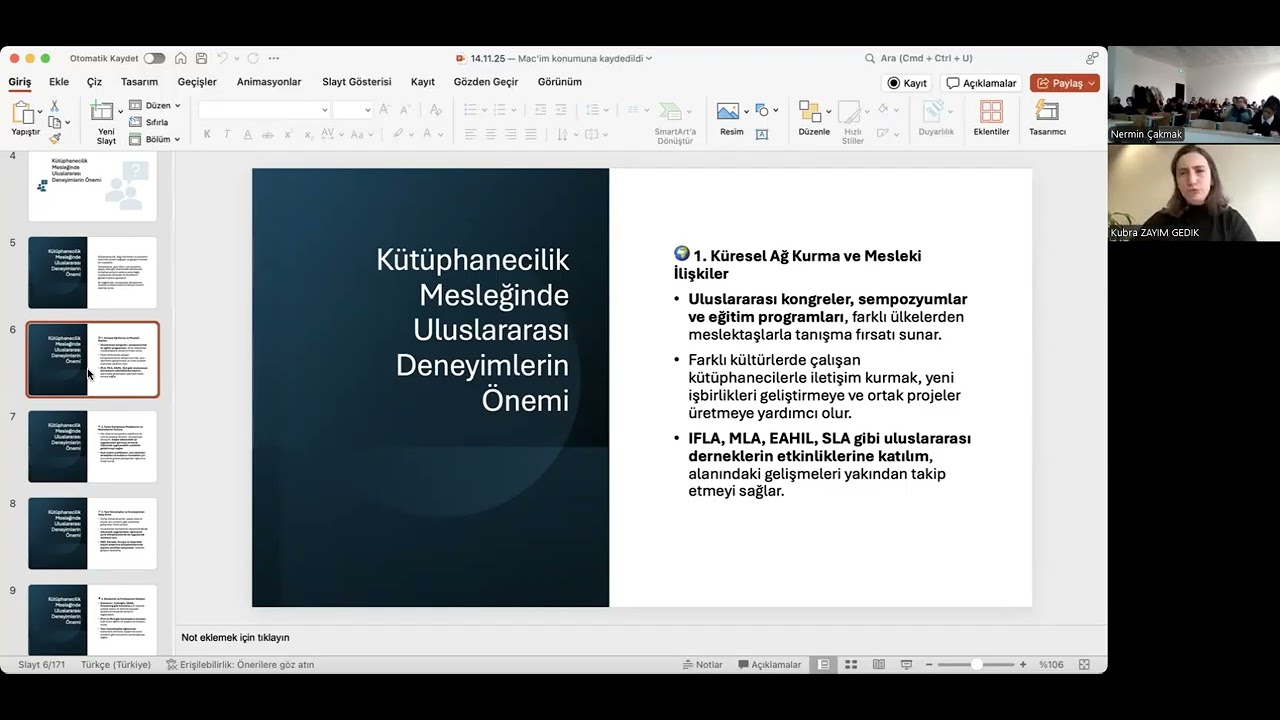Insert a text box icon
Viewport: 1280px width, 720px height.
pos(762,134)
